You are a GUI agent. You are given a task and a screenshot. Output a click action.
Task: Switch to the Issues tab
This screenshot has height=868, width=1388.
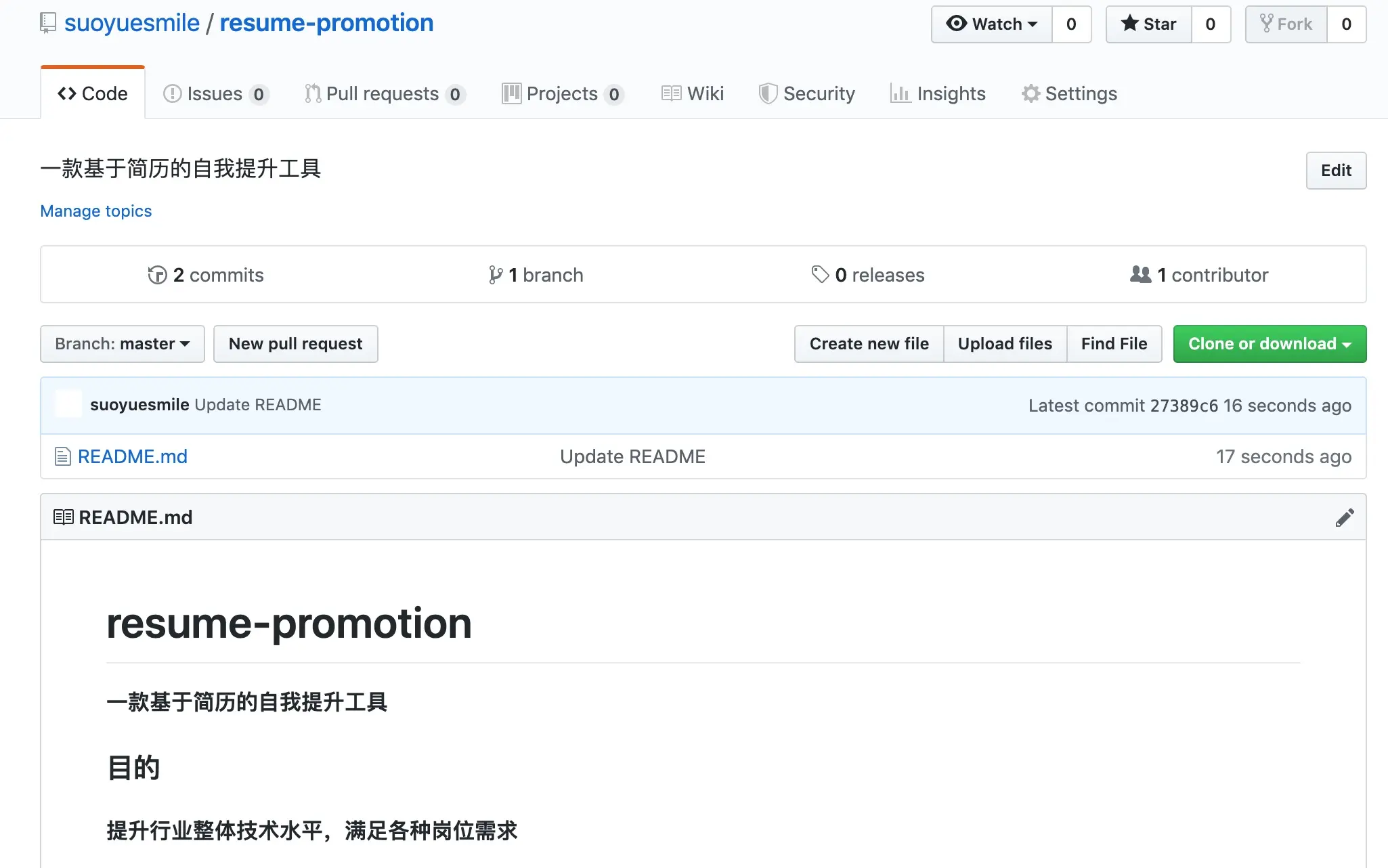(215, 94)
